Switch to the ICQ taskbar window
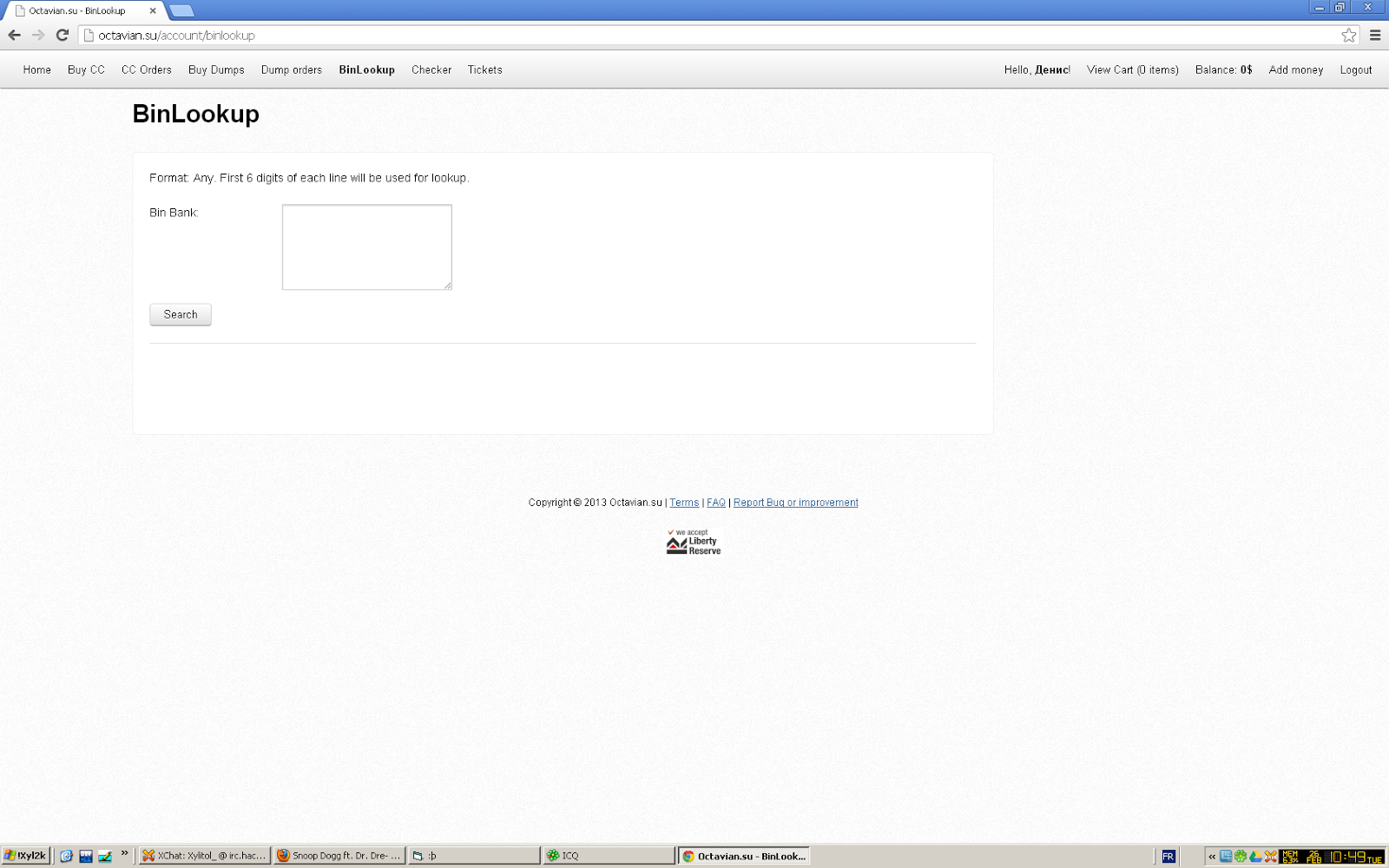 coord(609,856)
